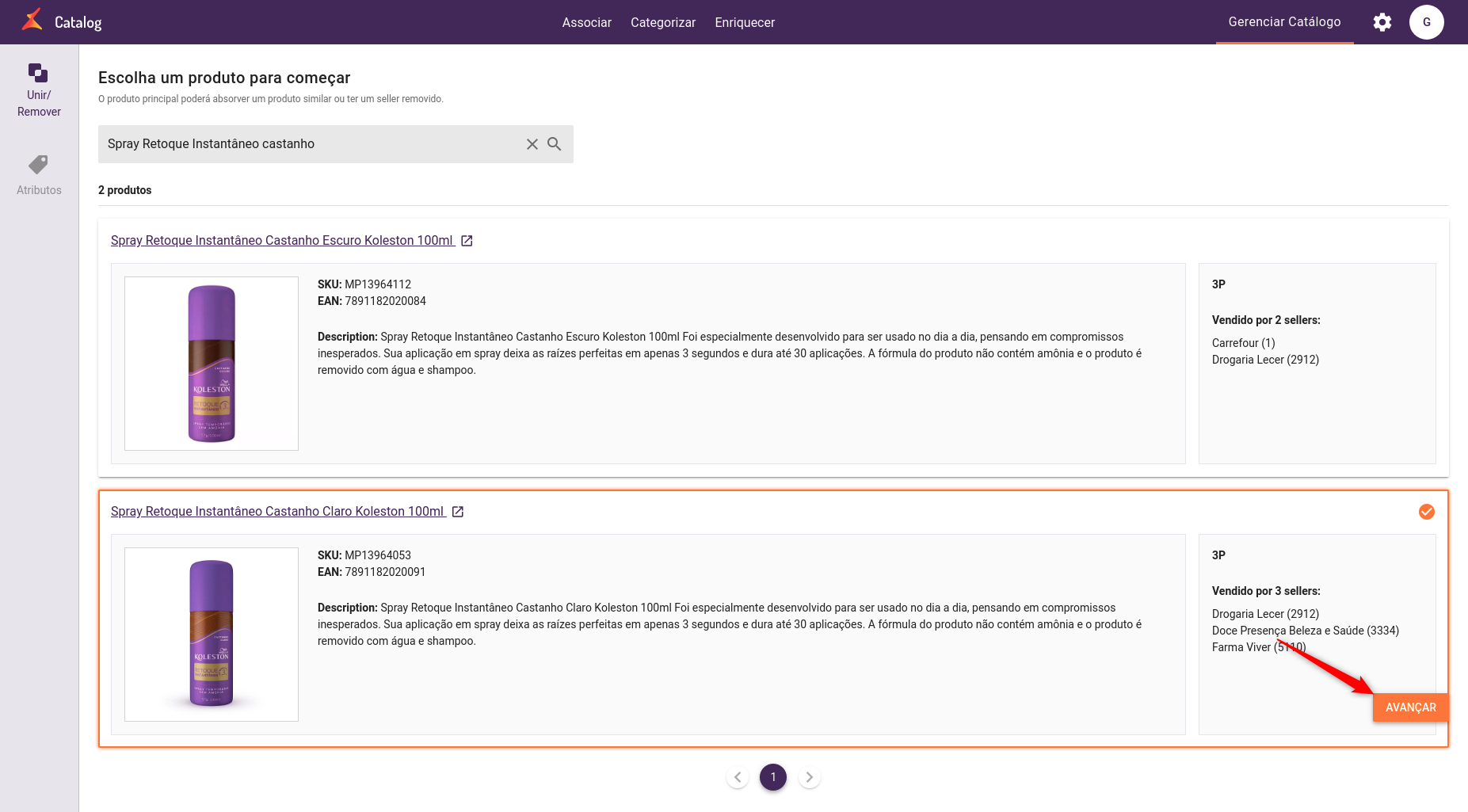Open settings gear icon
Screen dimensions: 1468x812
tap(1382, 22)
